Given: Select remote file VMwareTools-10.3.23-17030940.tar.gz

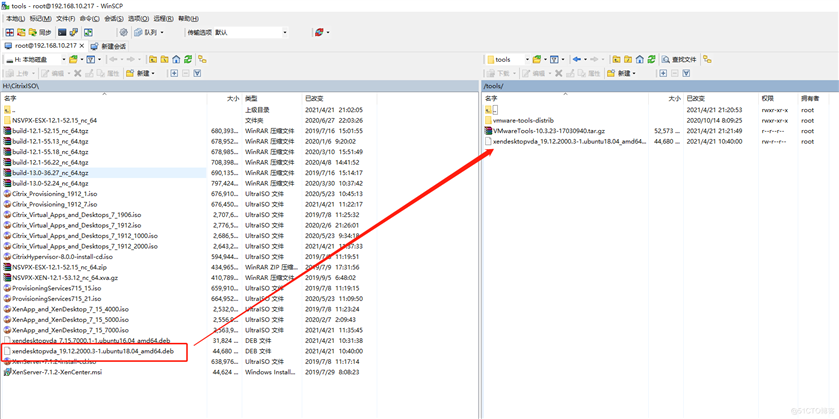Looking at the screenshot, I should [550, 131].
